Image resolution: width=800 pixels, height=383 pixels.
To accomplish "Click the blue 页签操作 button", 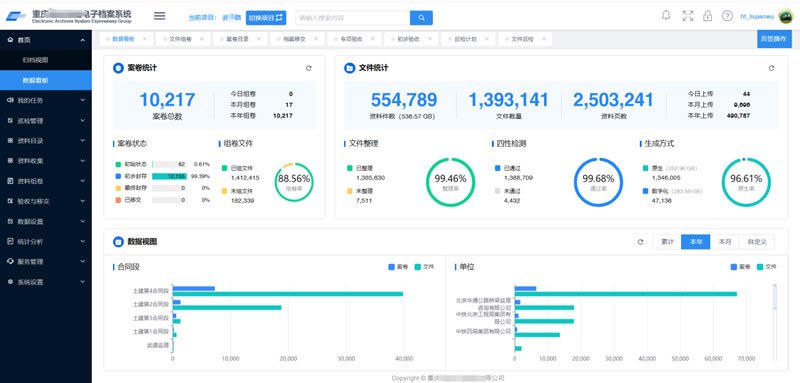I will 774,39.
